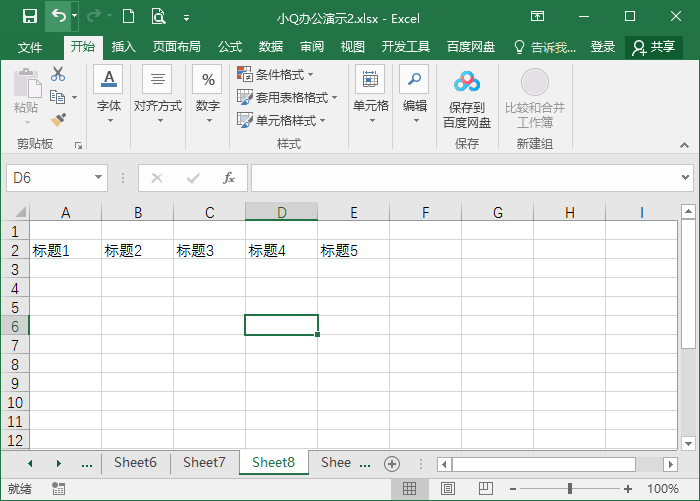Expand the 字体 font group
Viewport: 700px width, 501px height.
point(109,95)
